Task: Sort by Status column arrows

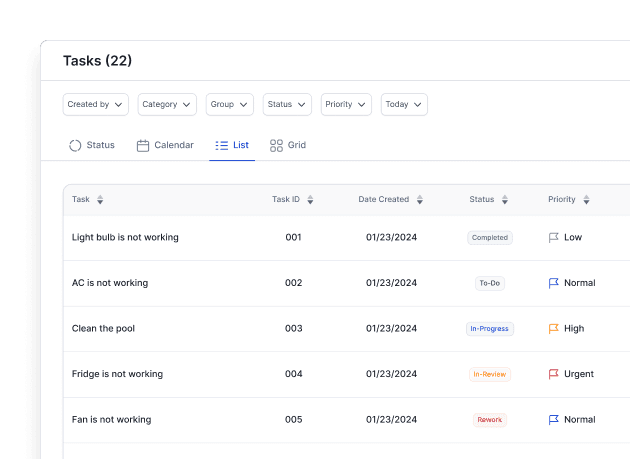Action: tap(504, 200)
